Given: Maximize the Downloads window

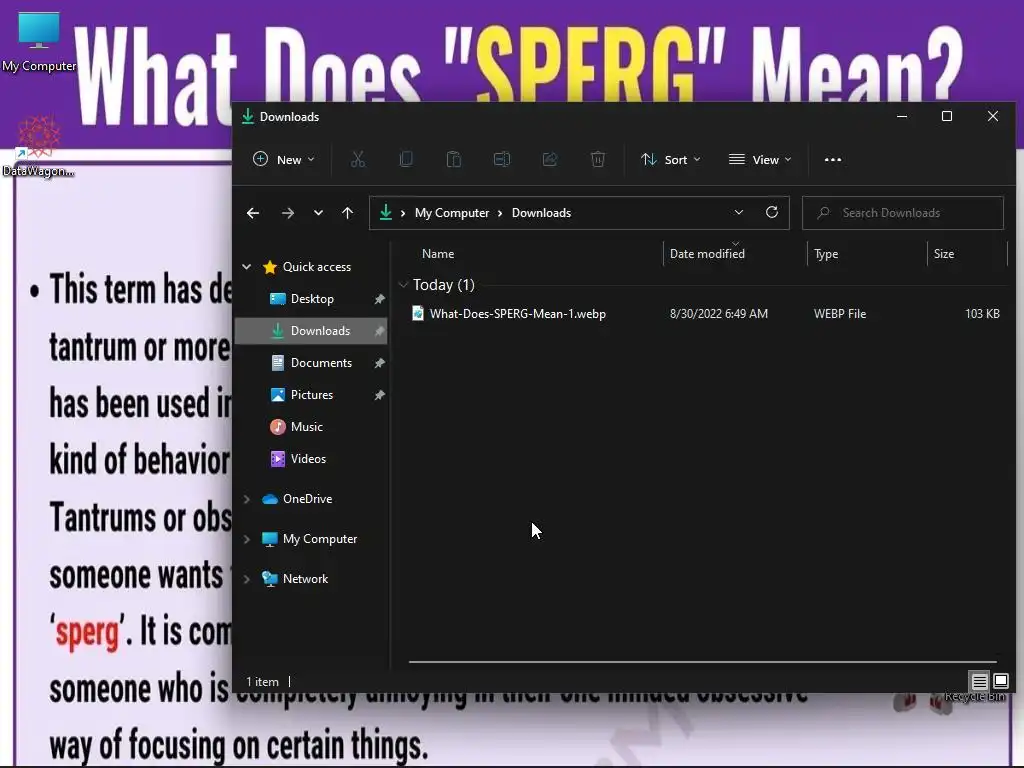Looking at the screenshot, I should coord(947,116).
